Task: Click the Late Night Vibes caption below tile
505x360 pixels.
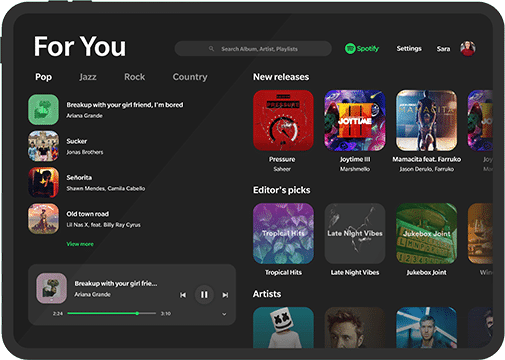Action: point(355,273)
